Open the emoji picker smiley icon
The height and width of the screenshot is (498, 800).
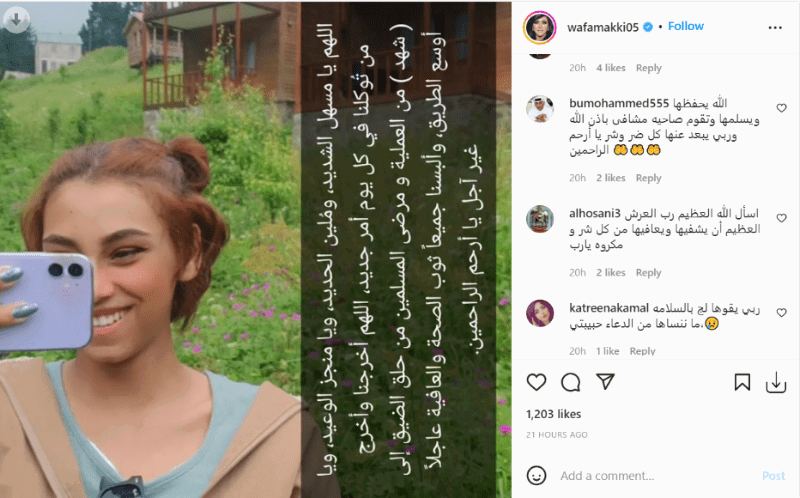coord(536,476)
